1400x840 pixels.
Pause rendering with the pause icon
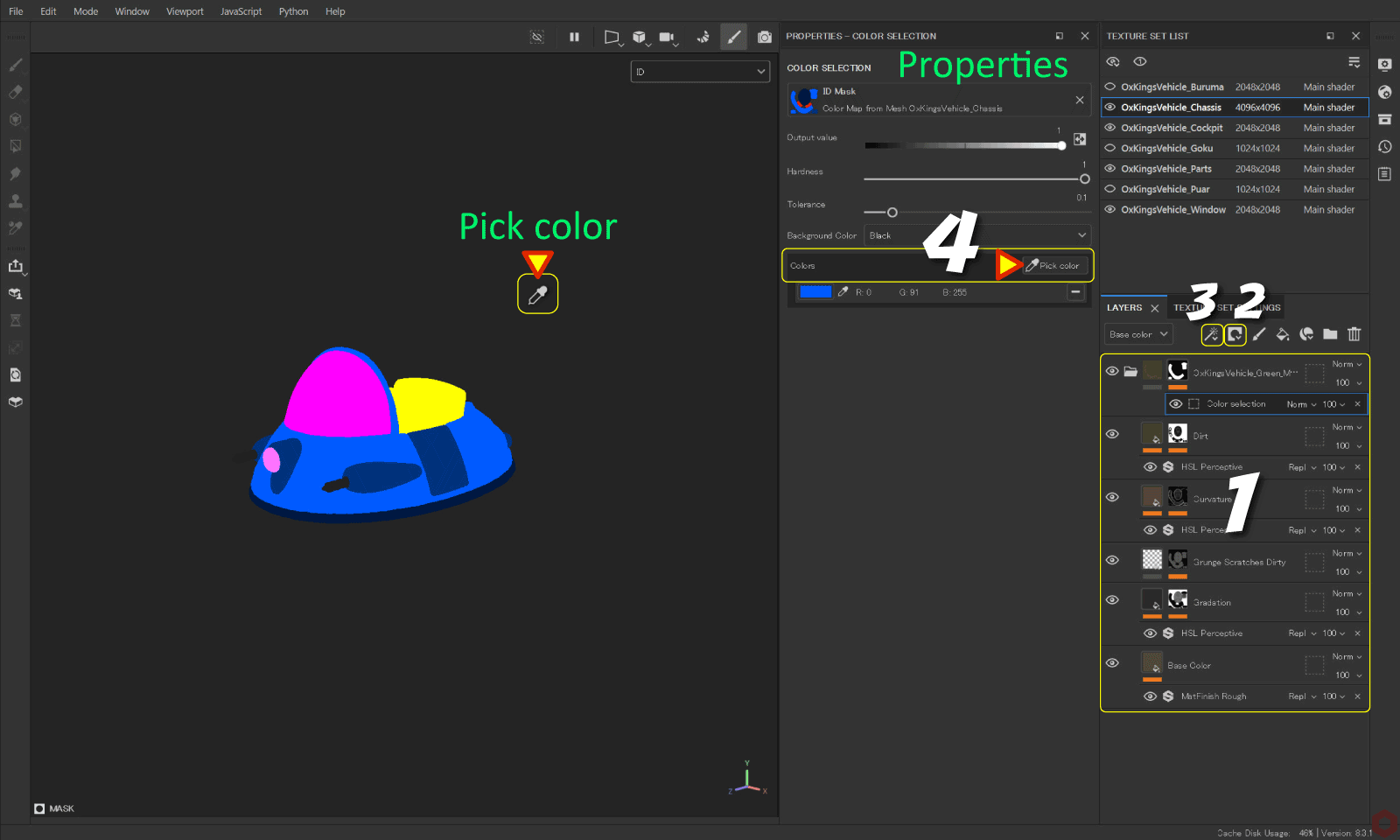click(574, 37)
